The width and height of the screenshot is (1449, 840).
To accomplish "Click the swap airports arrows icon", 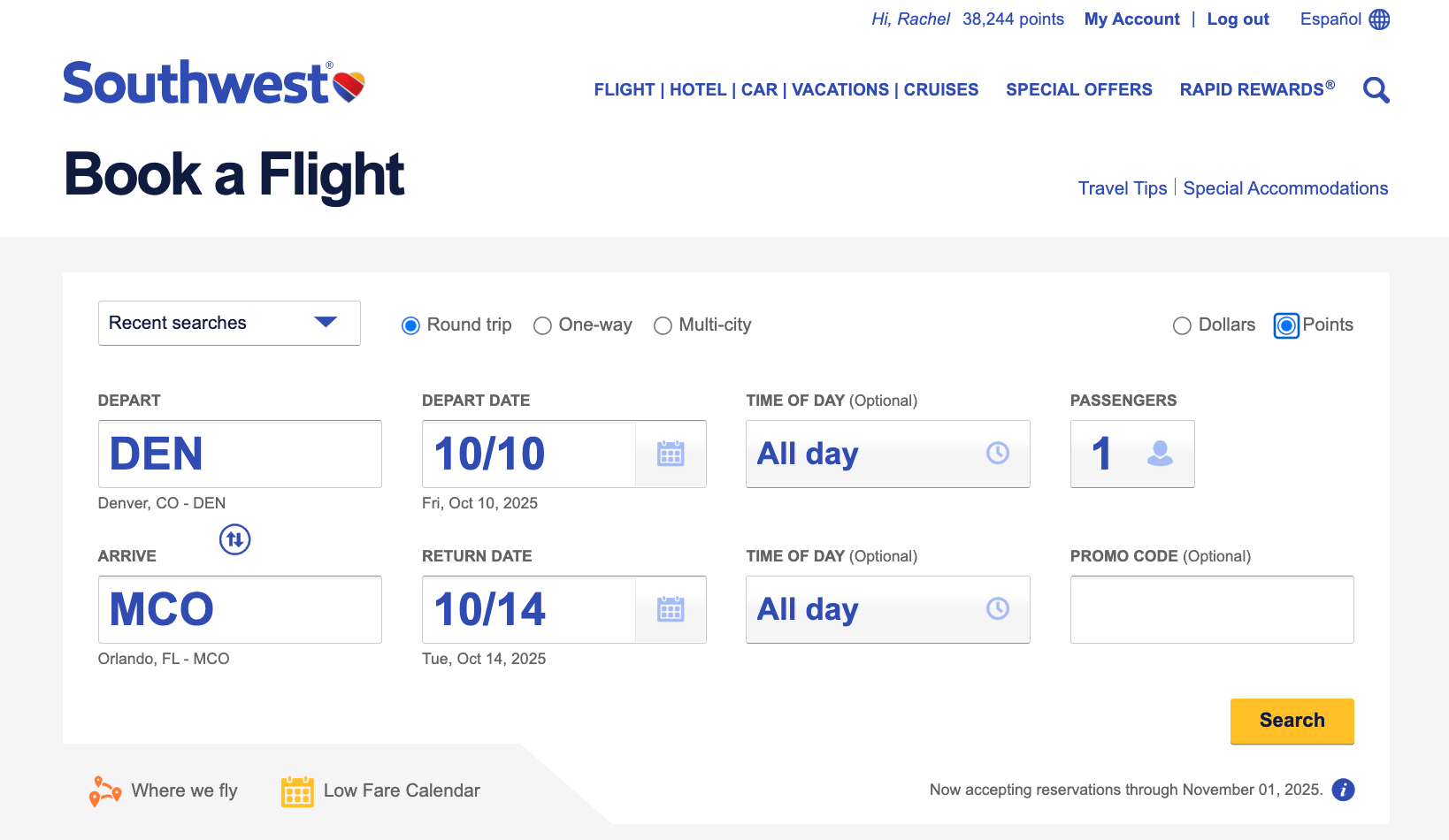I will pyautogui.click(x=234, y=540).
